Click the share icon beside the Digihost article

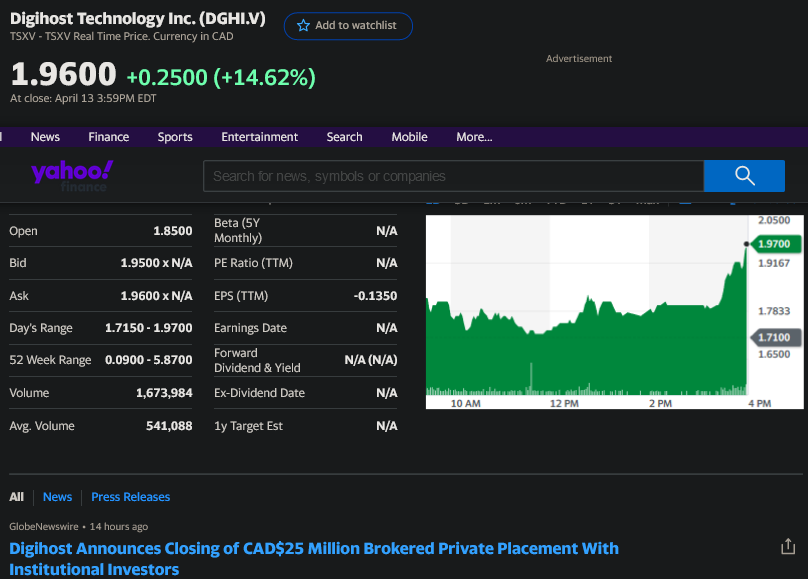788,547
